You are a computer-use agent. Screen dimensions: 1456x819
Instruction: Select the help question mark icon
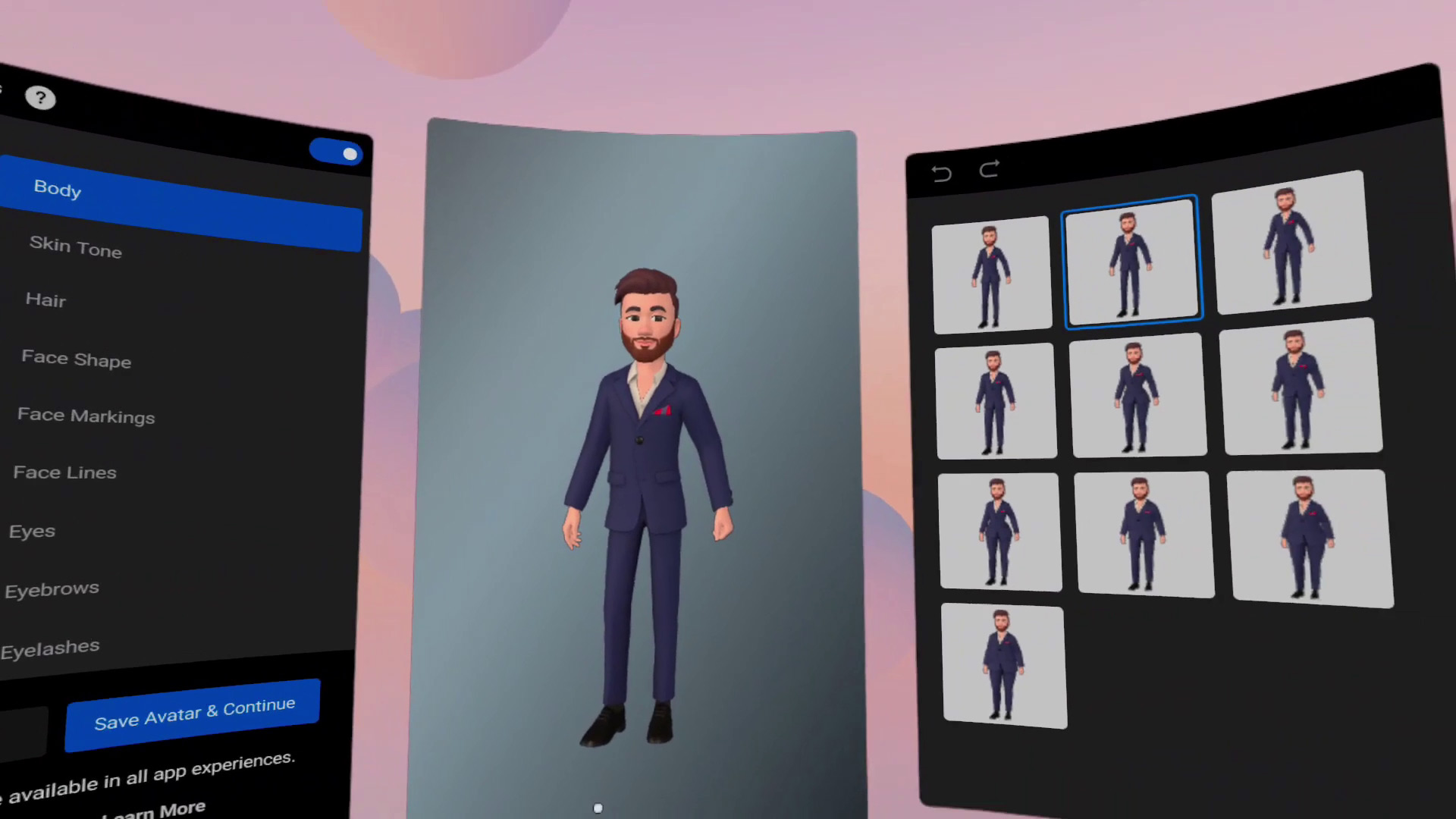40,97
